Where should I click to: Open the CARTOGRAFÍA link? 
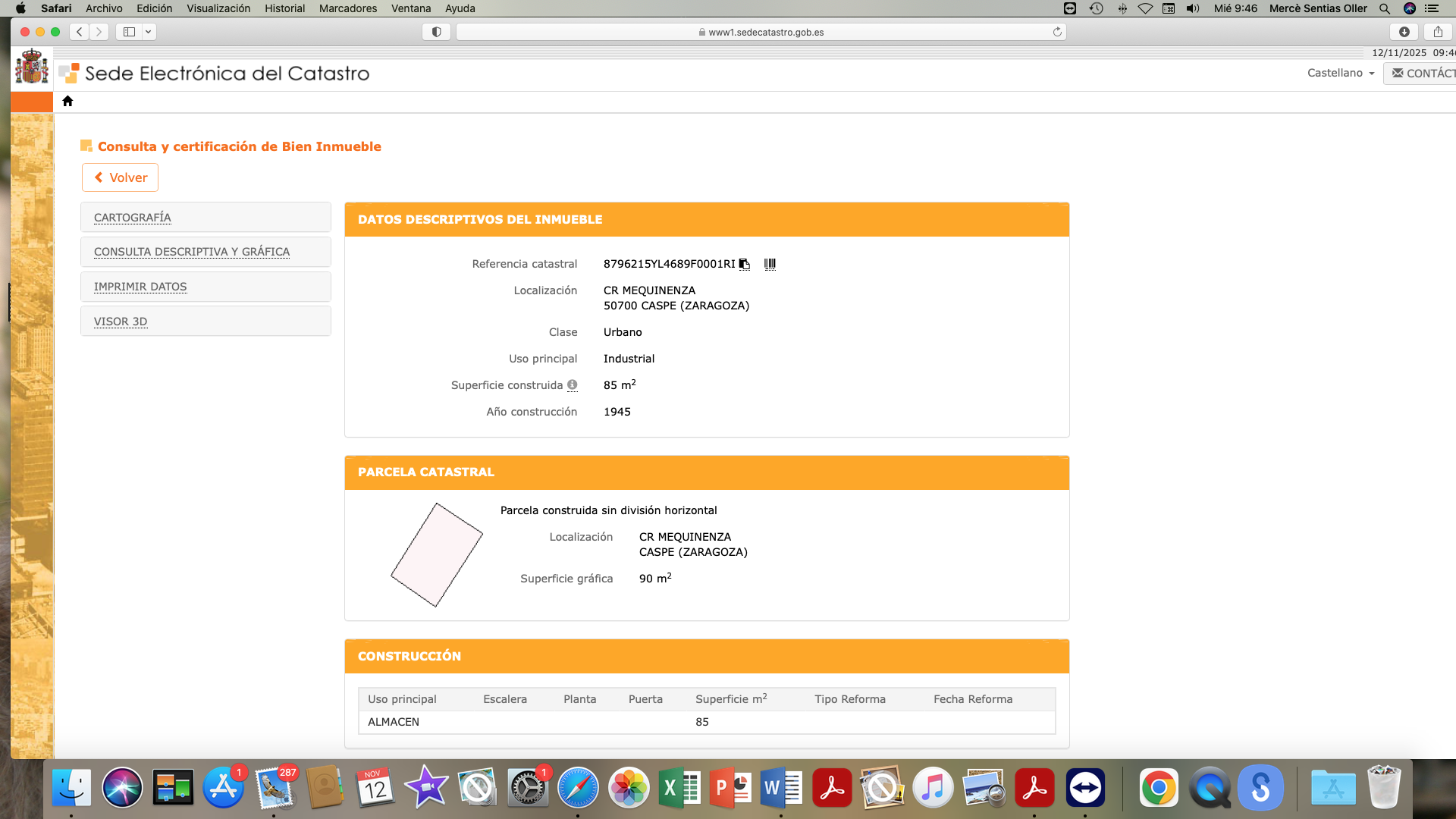pyautogui.click(x=133, y=218)
